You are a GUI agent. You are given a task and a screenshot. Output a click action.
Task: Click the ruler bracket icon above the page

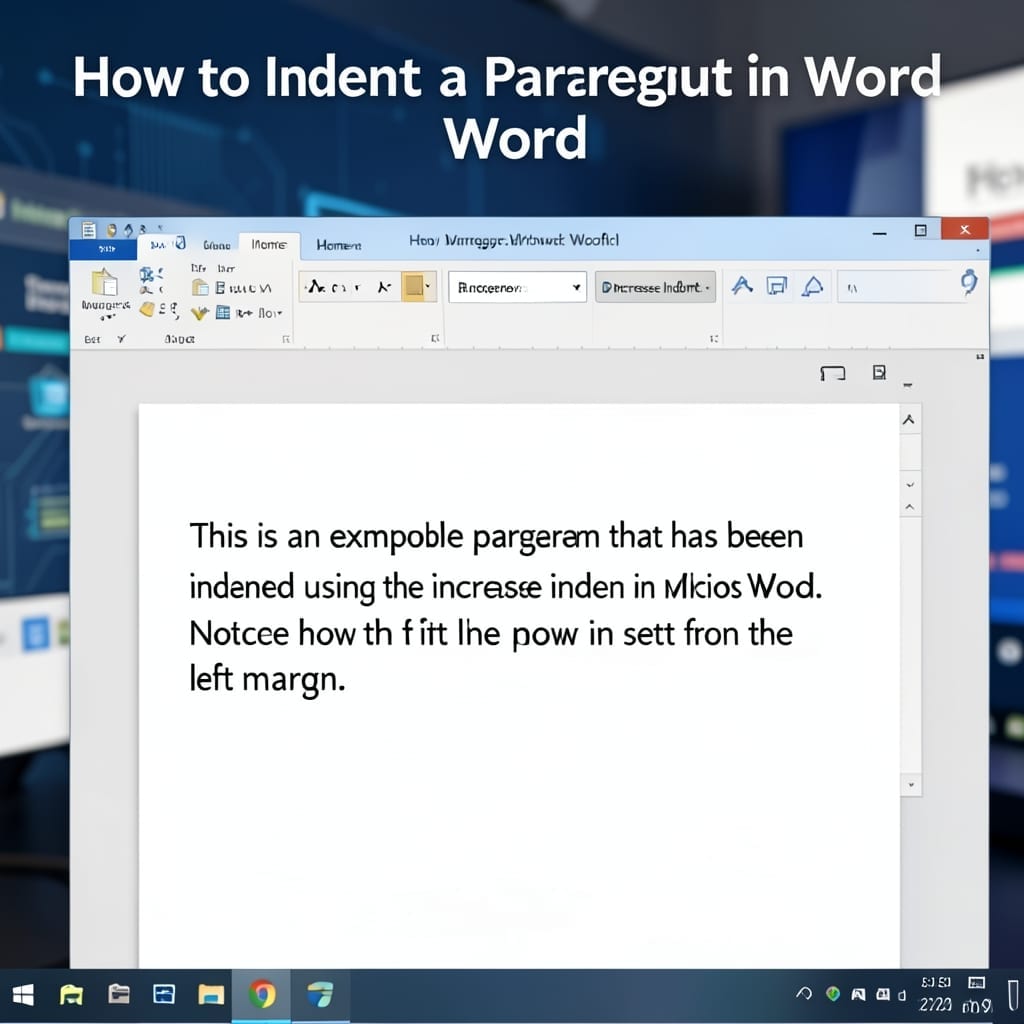click(832, 373)
